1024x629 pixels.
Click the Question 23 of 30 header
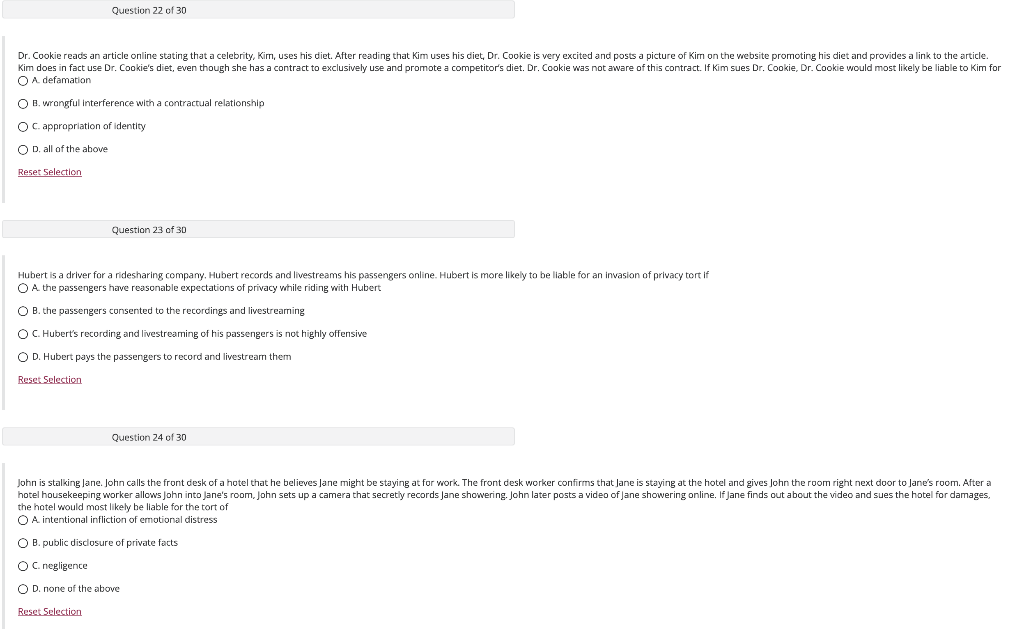pos(258,229)
